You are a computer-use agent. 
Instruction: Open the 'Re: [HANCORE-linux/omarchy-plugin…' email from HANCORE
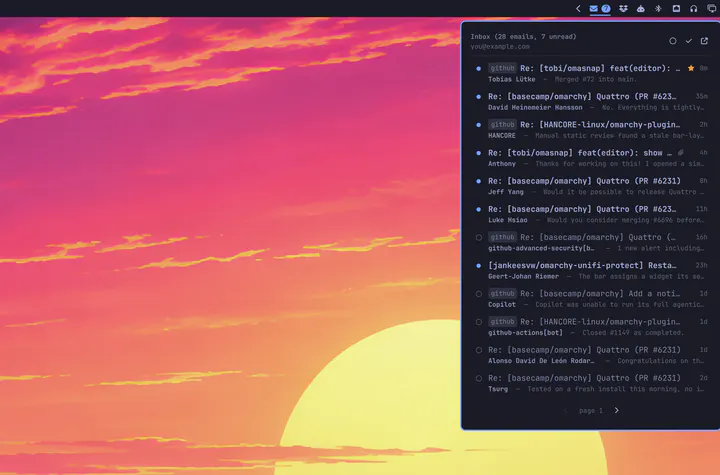[x=600, y=124]
